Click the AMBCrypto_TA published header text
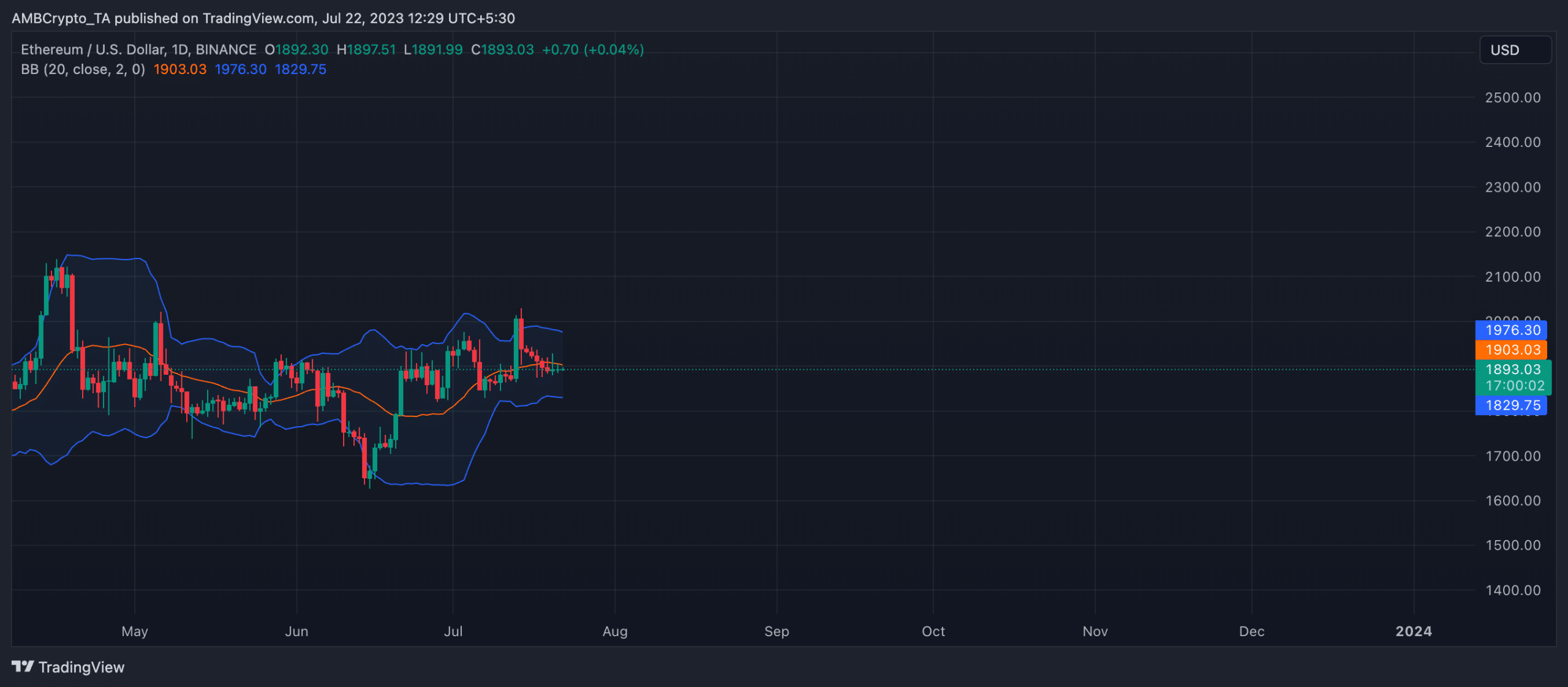 (x=263, y=18)
